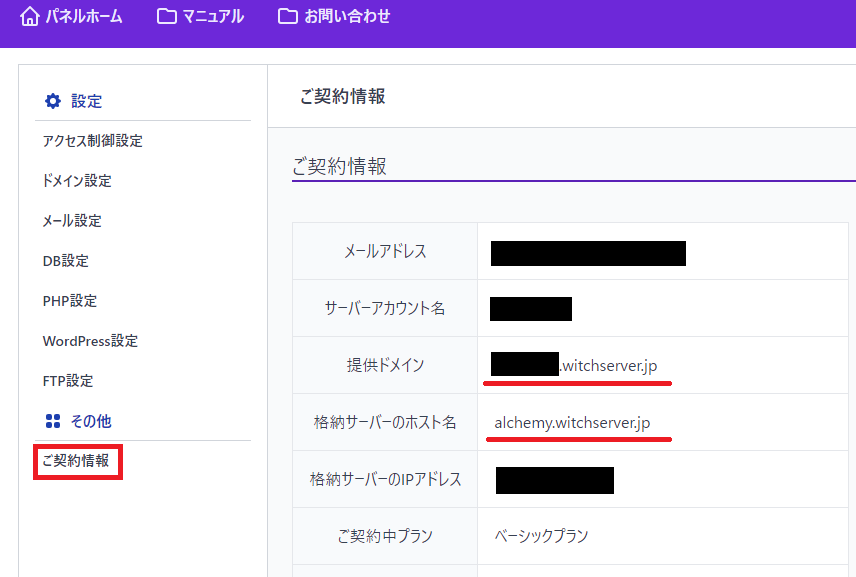Open WordPress設定 in the sidebar

coord(90,341)
